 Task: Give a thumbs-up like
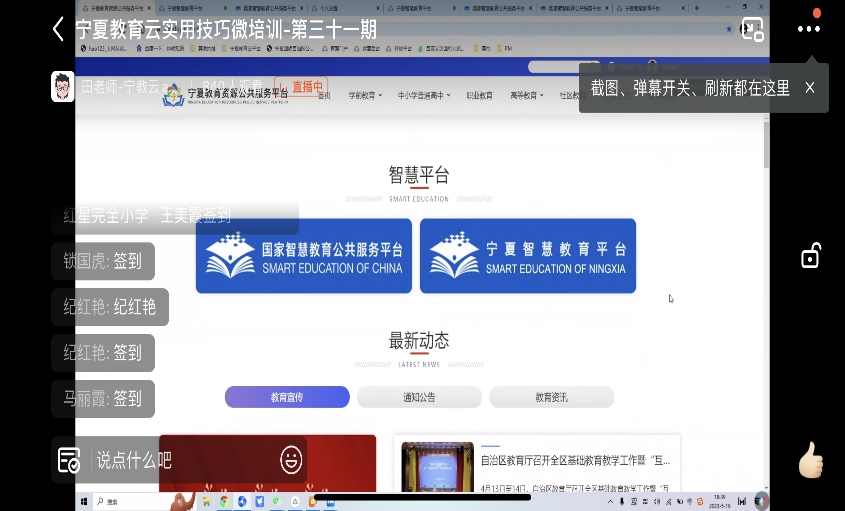pyautogui.click(x=811, y=460)
